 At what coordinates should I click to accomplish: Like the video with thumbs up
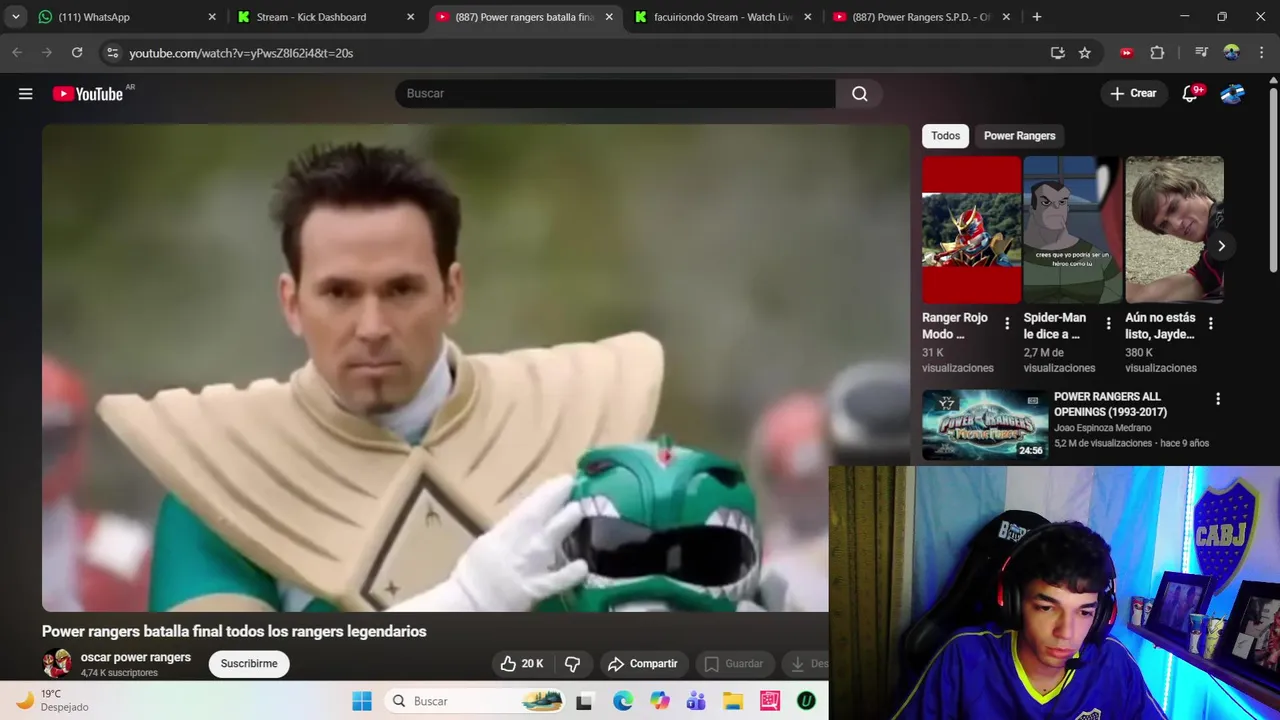[523, 663]
